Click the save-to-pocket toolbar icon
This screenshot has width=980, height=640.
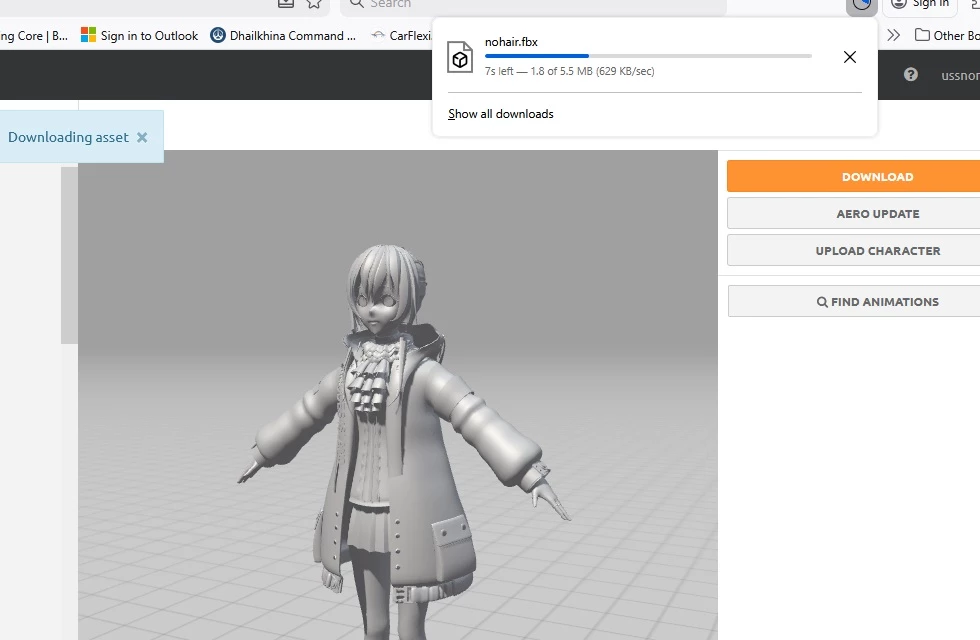click(x=286, y=4)
